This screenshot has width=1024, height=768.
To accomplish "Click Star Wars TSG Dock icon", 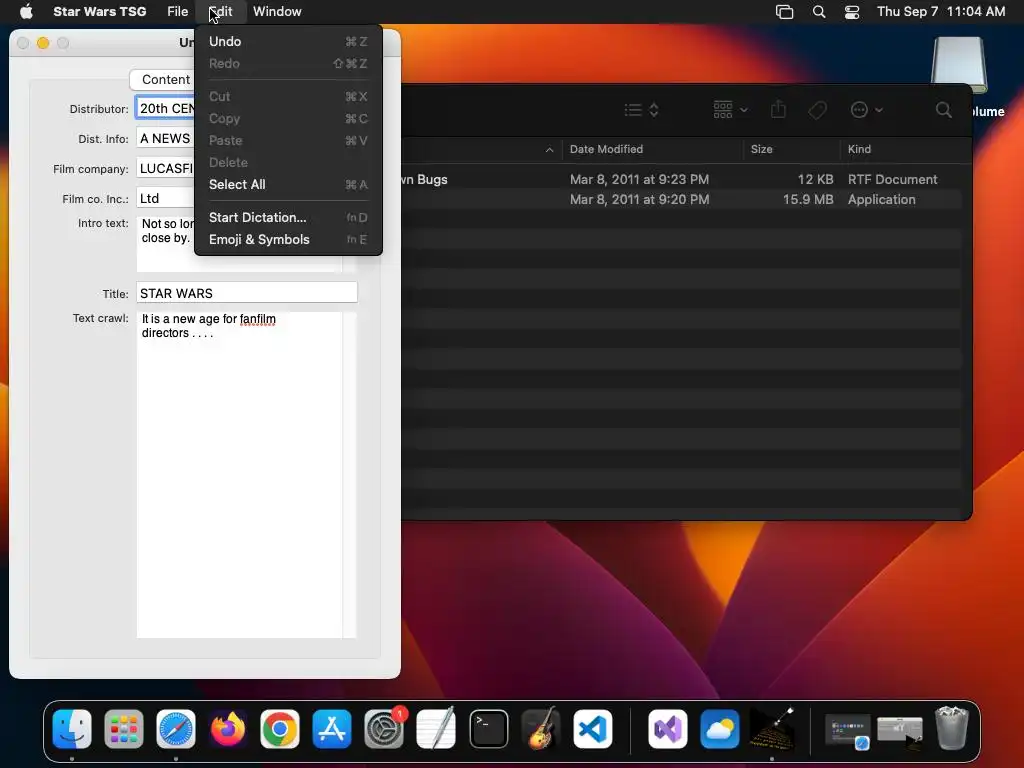I will tap(772, 729).
